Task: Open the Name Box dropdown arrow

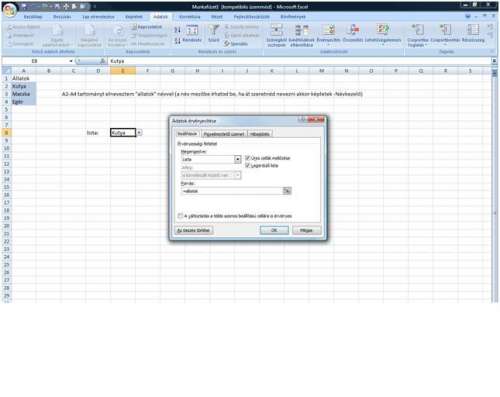Action: (71, 61)
